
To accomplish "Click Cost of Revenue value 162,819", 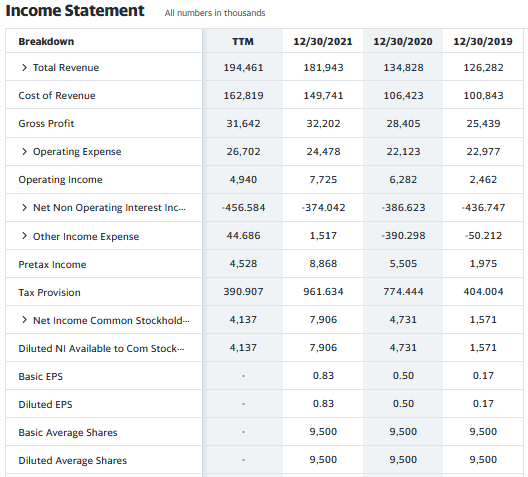I will pos(243,96).
